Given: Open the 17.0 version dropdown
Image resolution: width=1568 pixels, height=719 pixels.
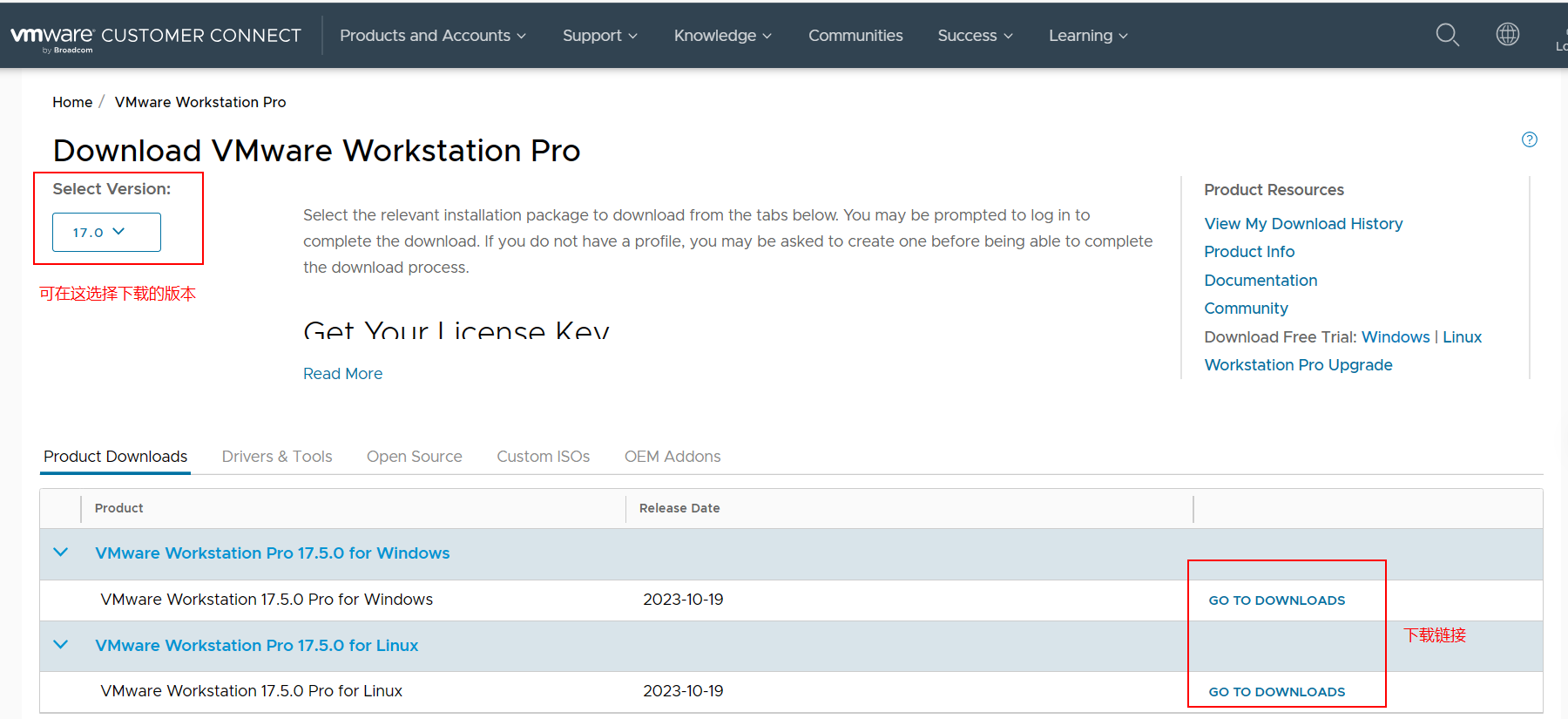Looking at the screenshot, I should (106, 232).
